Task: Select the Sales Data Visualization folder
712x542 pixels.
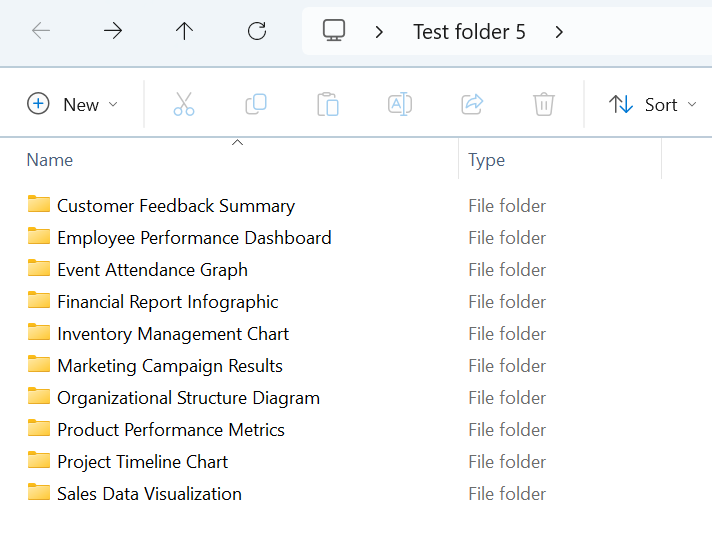Action: tap(149, 494)
